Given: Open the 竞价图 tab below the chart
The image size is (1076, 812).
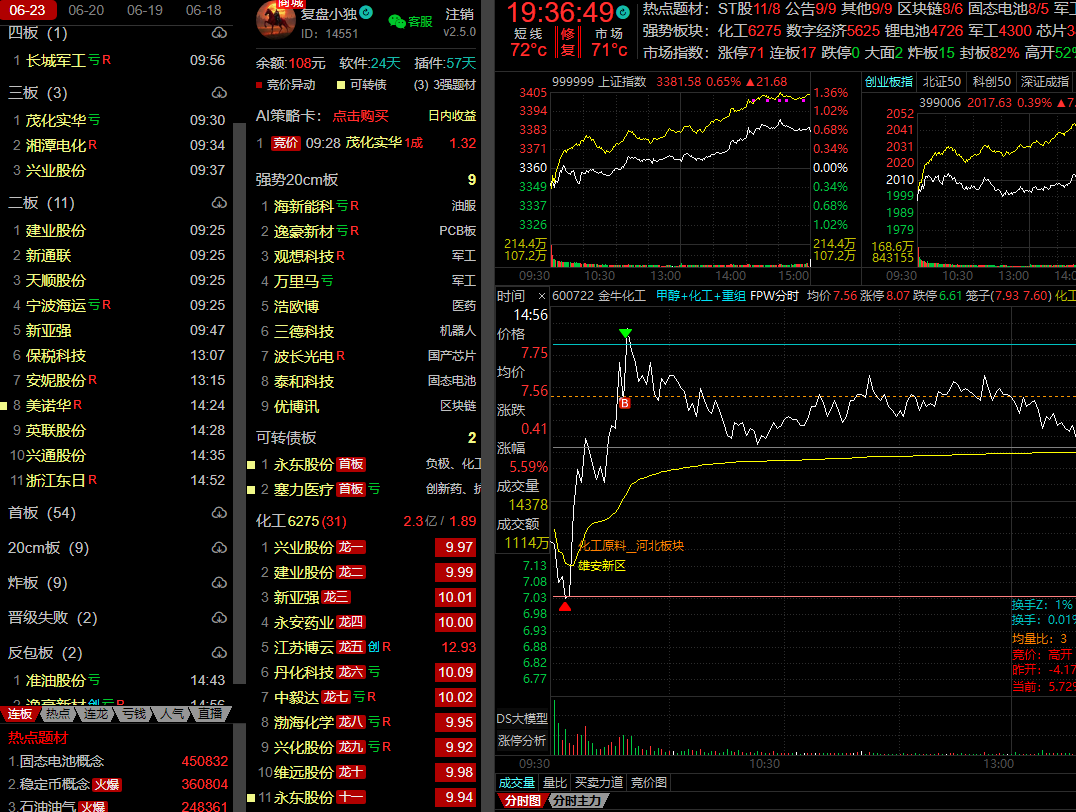Looking at the screenshot, I should coord(648,782).
